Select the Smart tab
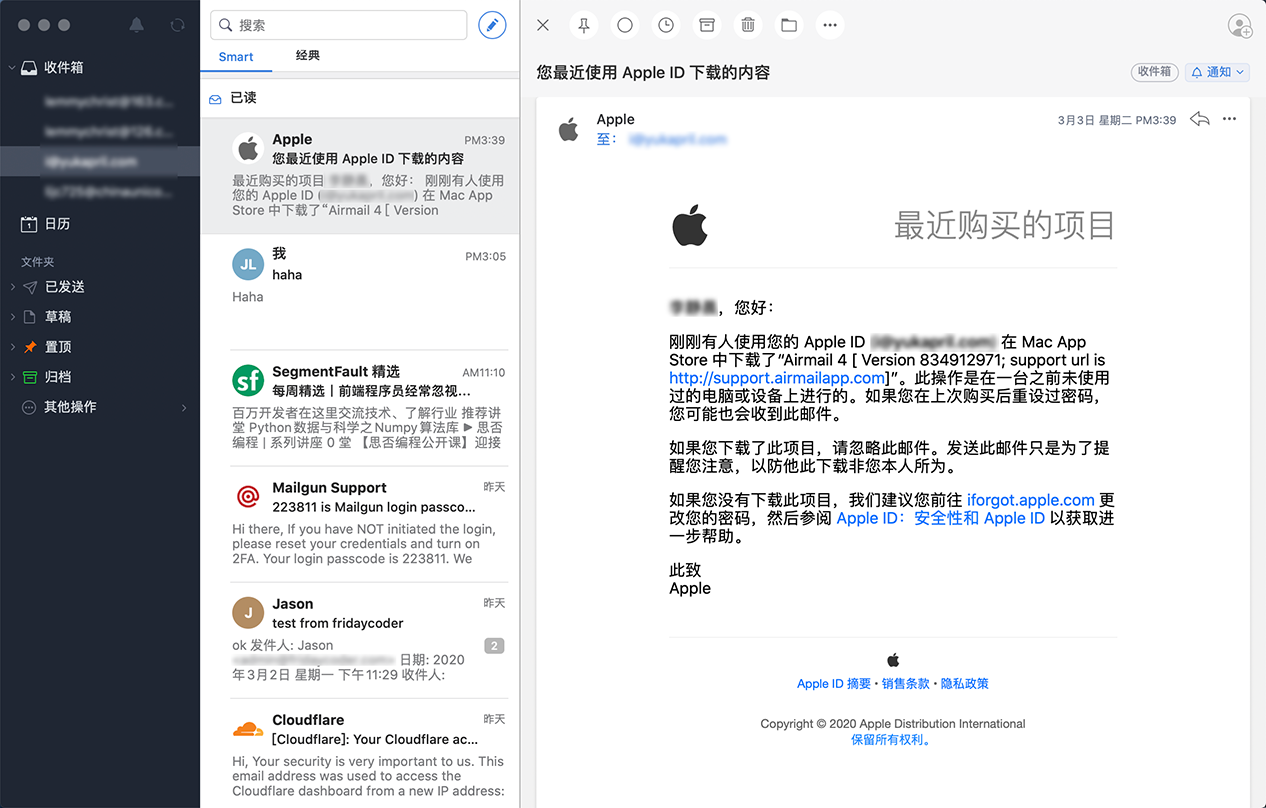1266x808 pixels. point(236,57)
